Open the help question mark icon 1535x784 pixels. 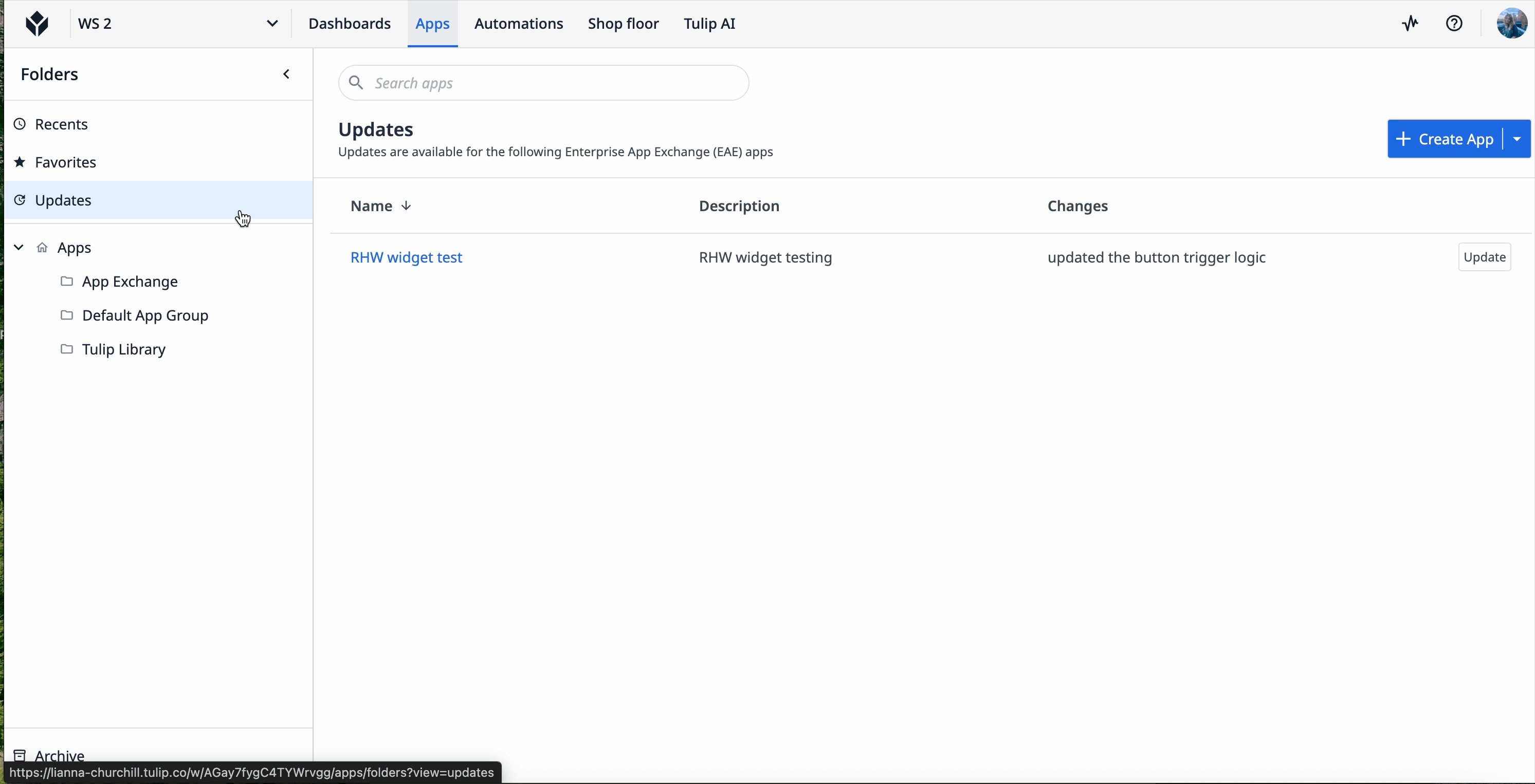[1454, 23]
